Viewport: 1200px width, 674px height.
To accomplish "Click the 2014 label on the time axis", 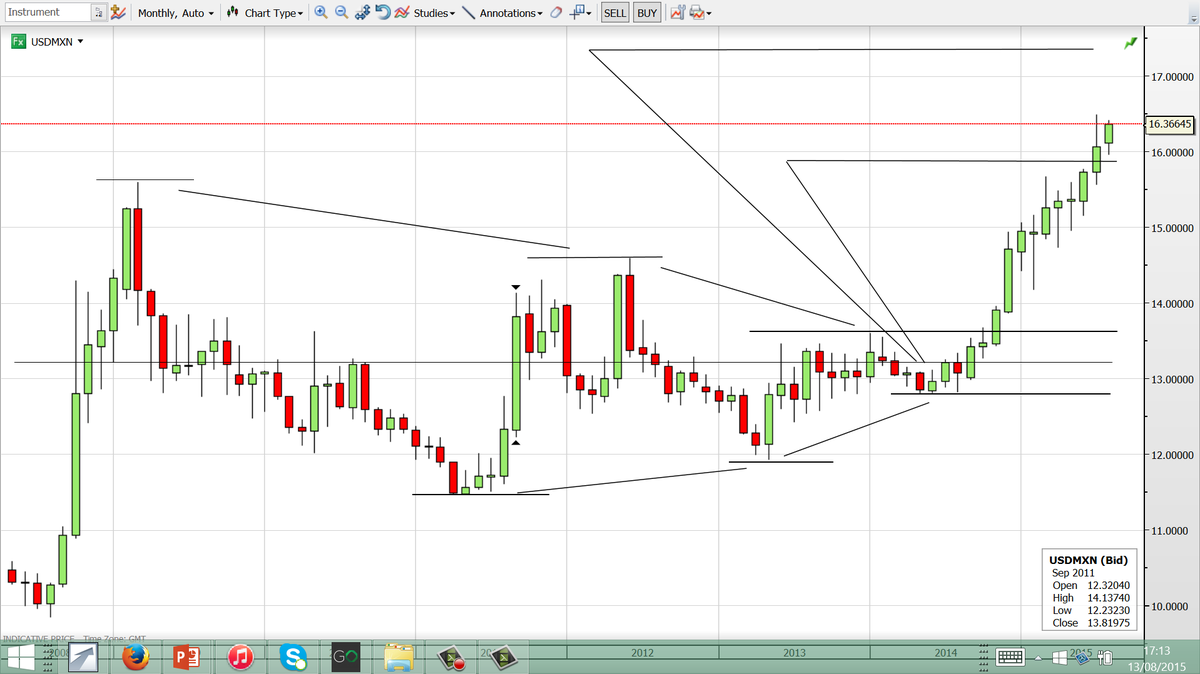I will tap(946, 653).
